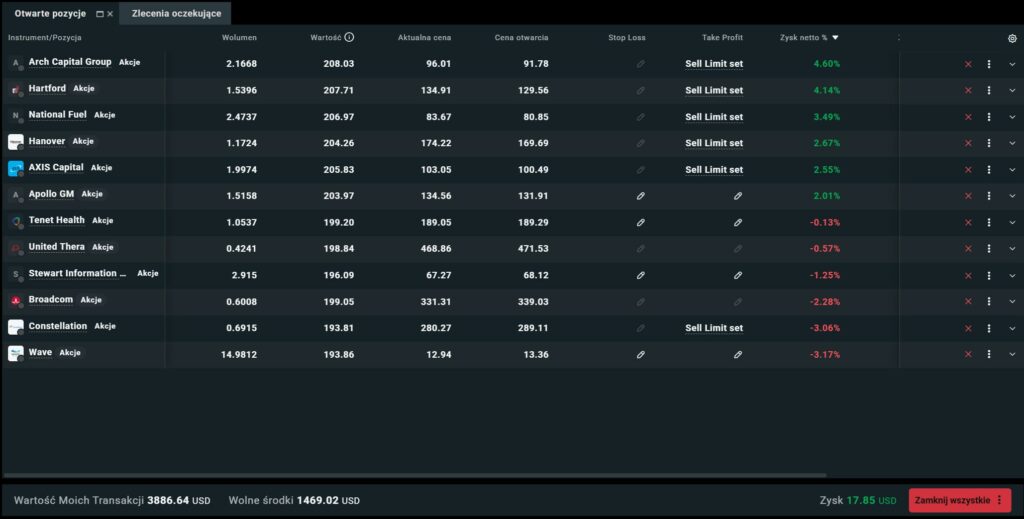Expand the Wave position row chevron
Screen dimensions: 1024x519
click(x=1012, y=354)
